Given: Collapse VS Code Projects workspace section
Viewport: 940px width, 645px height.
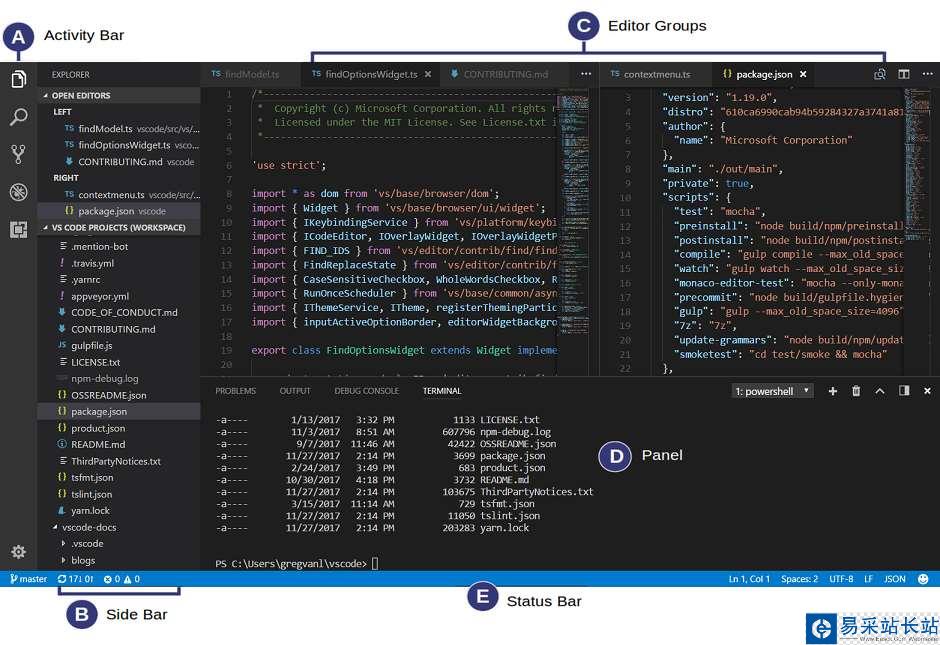Looking at the screenshot, I should click(119, 228).
